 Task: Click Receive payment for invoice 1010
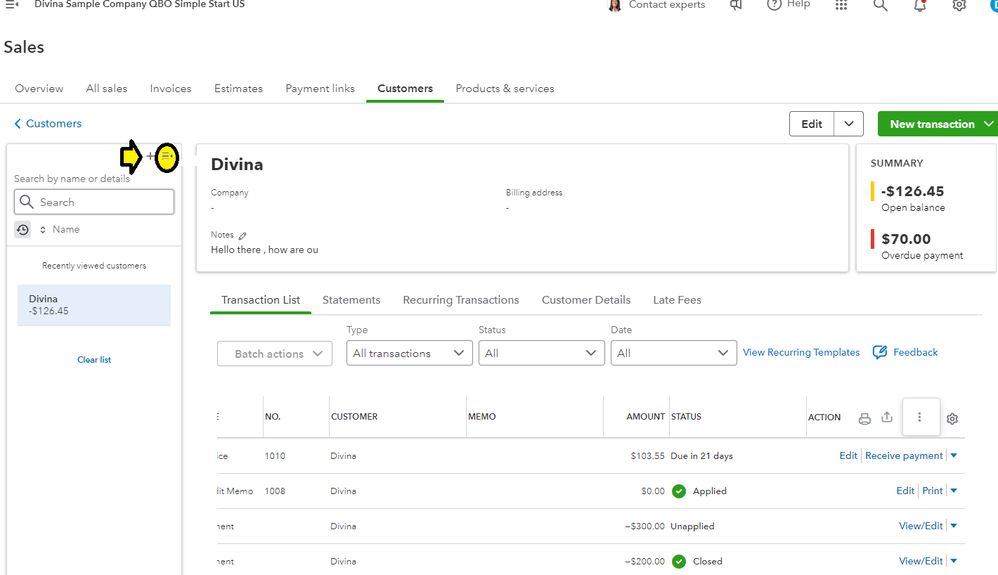[904, 456]
